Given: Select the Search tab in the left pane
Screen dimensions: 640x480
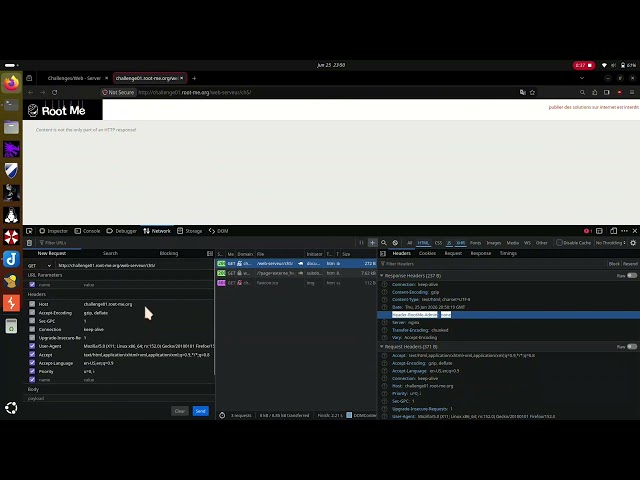Looking at the screenshot, I should (x=110, y=253).
